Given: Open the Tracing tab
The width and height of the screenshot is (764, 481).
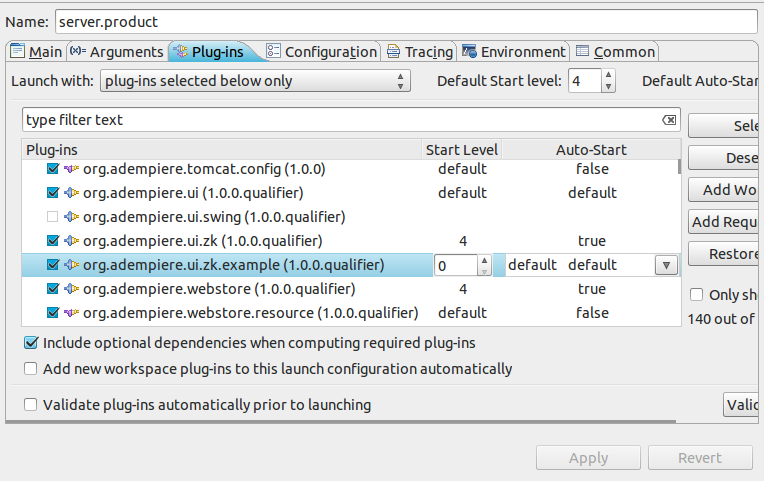Looking at the screenshot, I should click(x=420, y=51).
